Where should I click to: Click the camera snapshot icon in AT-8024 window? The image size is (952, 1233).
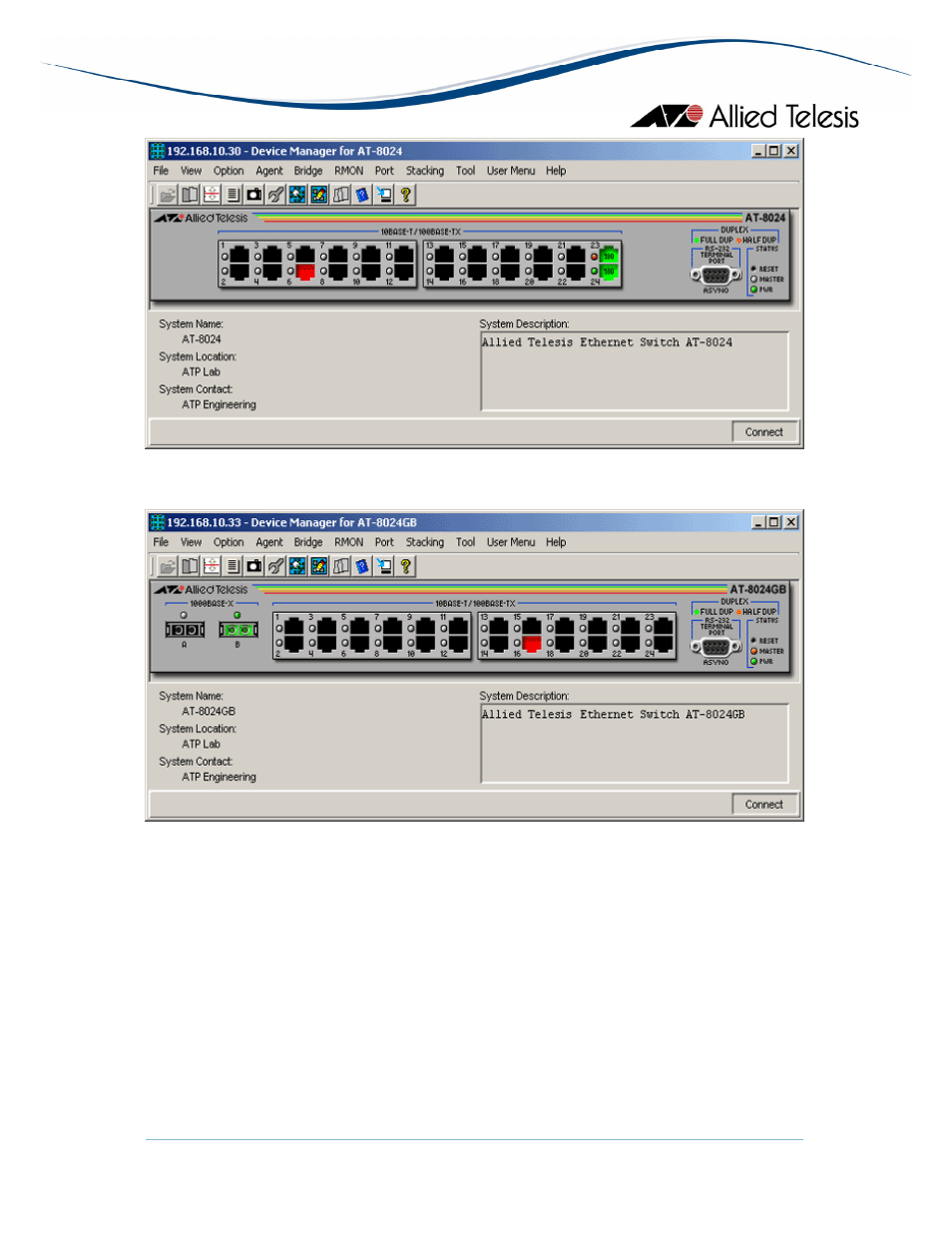click(x=254, y=195)
